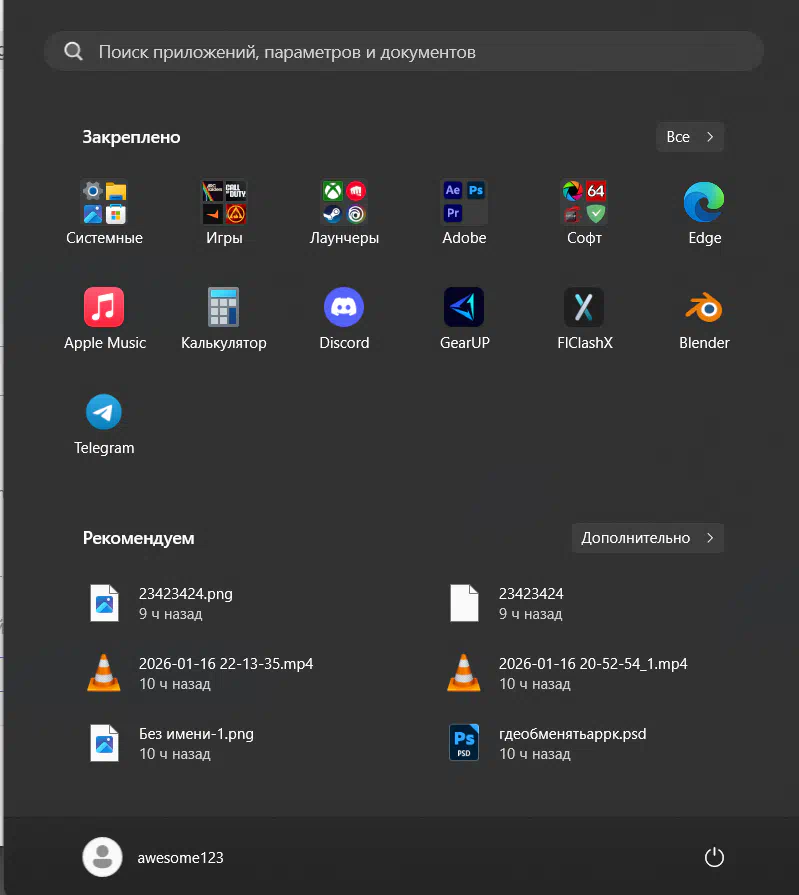Click the search field for apps
Image resolution: width=799 pixels, height=895 pixels.
404,52
